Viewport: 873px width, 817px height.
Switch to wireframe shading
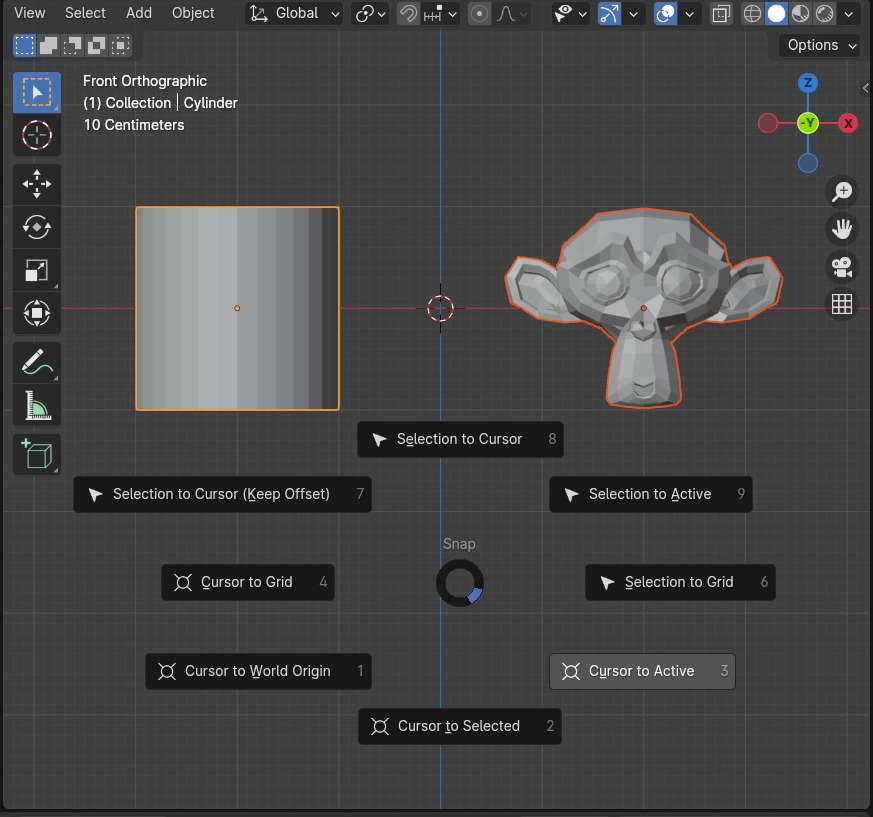coord(752,13)
